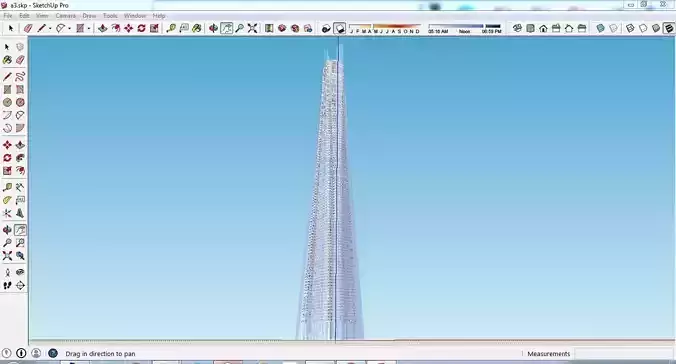Screen dimensions: 676x364
Task: Select the Eraser tool in Large Tool Set
Action: point(20,60)
